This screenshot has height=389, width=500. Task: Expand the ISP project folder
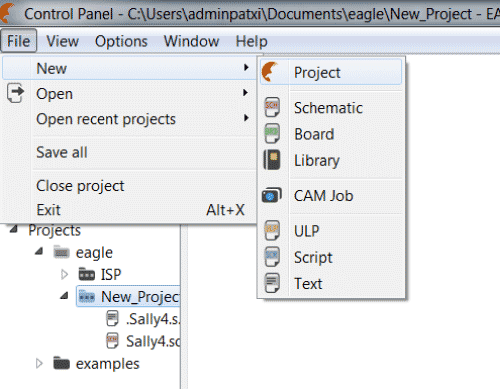point(64,275)
